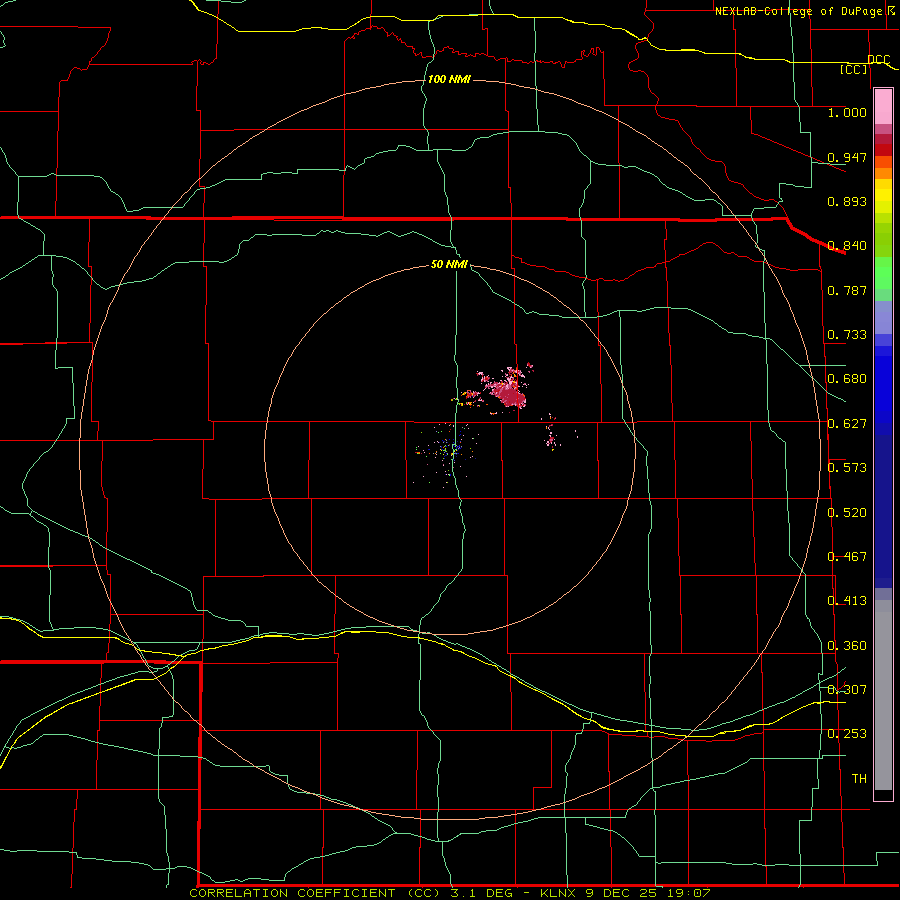Select the 1.000 scale value
This screenshot has width=900, height=900.
pyautogui.click(x=847, y=112)
